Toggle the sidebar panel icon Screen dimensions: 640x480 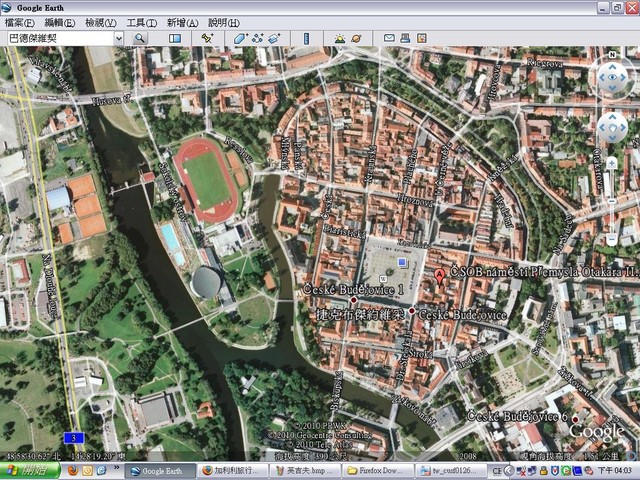175,38
